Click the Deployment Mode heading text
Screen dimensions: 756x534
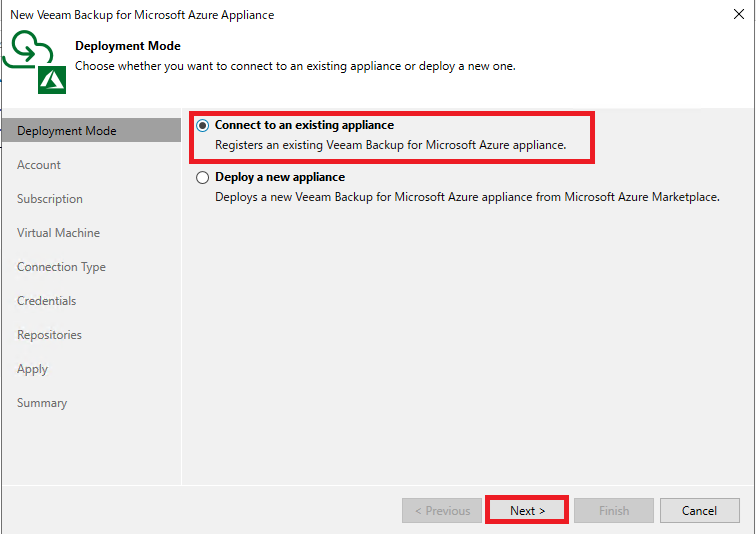pos(128,46)
